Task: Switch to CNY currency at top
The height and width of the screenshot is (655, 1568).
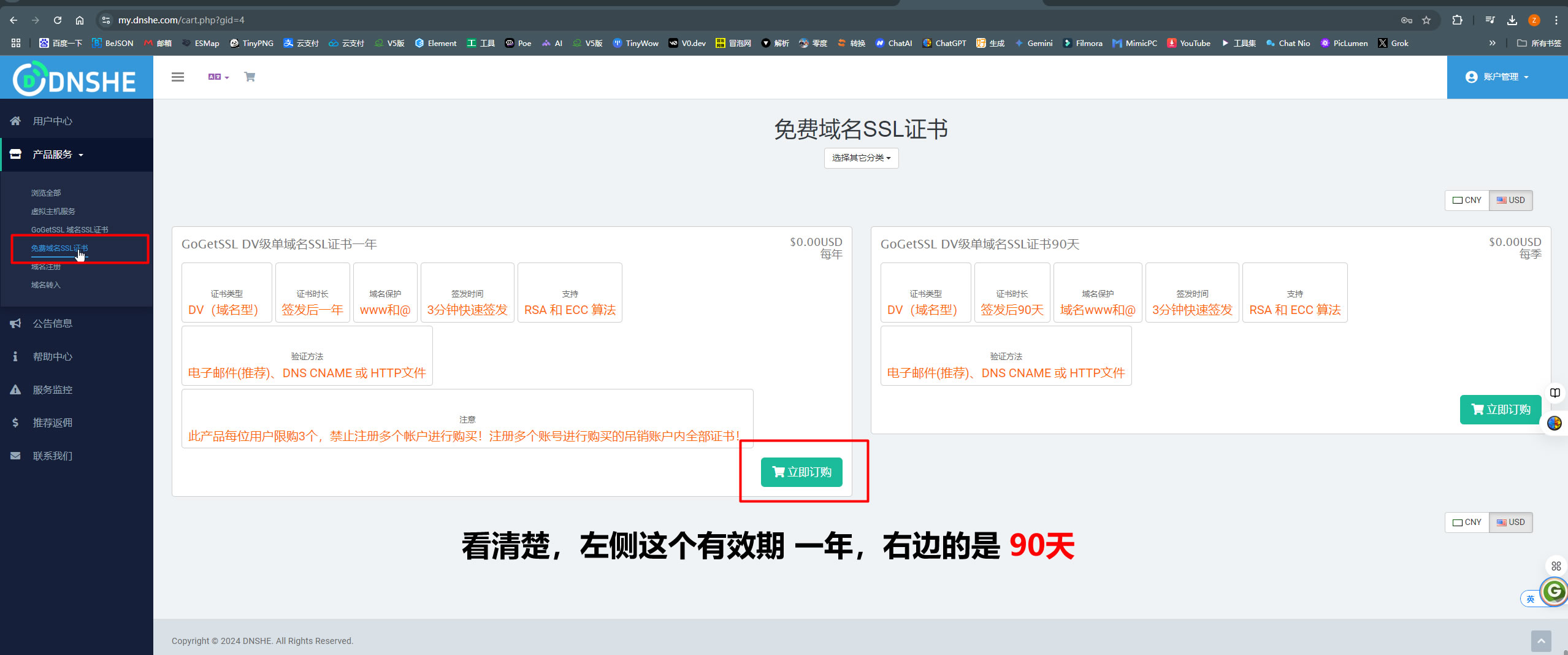Action: coord(1467,201)
